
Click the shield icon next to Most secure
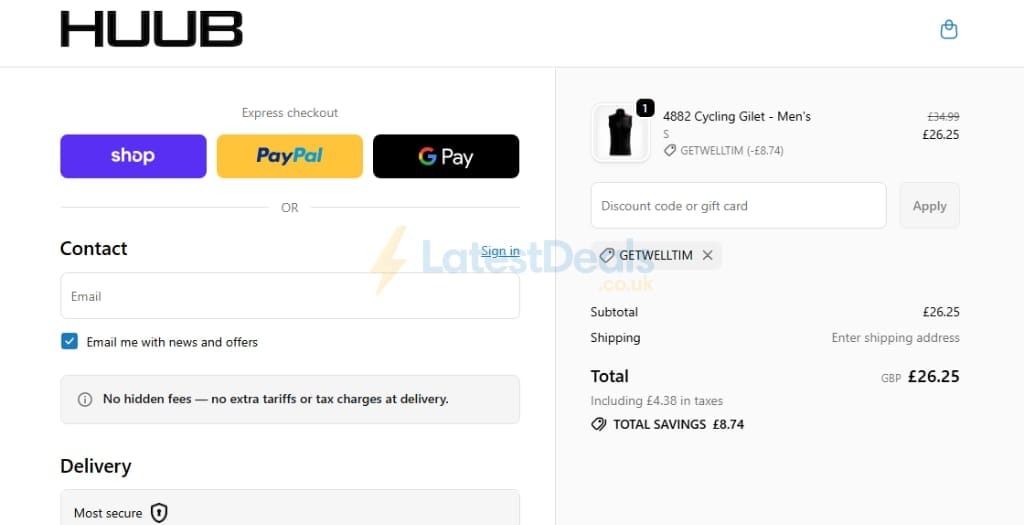(159, 513)
